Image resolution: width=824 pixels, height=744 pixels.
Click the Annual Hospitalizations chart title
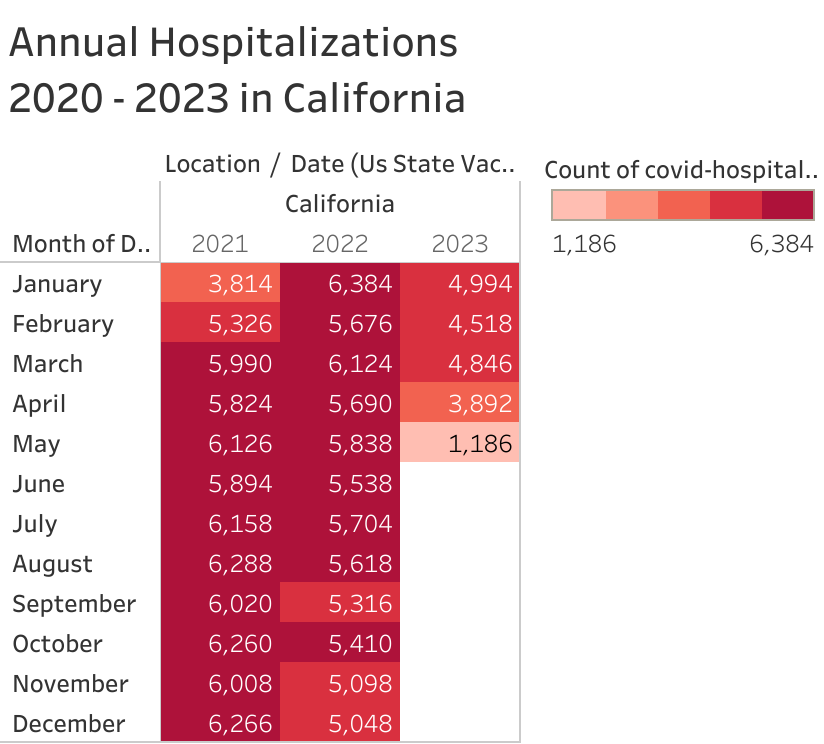click(x=237, y=70)
